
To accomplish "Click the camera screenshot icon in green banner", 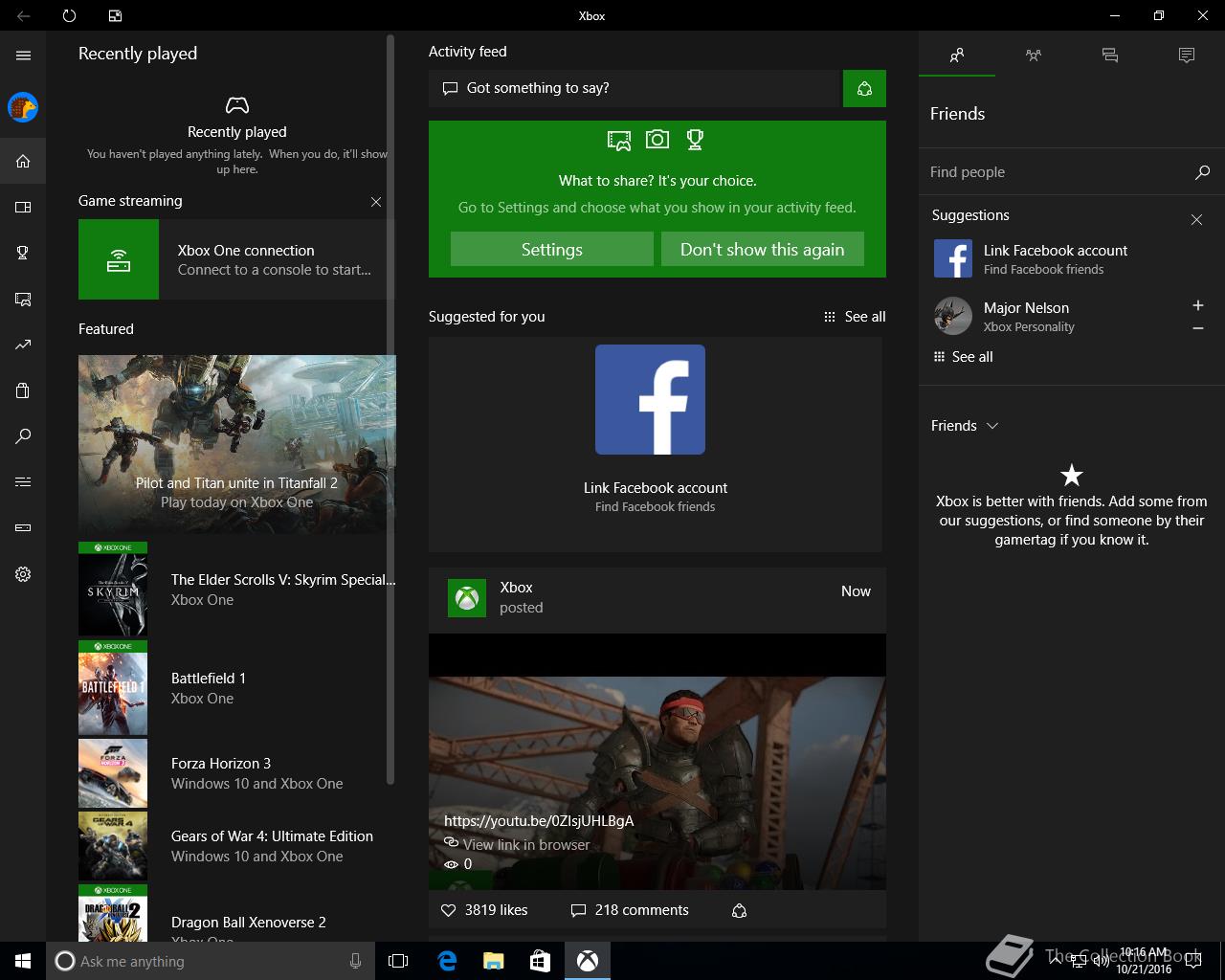I will coord(657,140).
